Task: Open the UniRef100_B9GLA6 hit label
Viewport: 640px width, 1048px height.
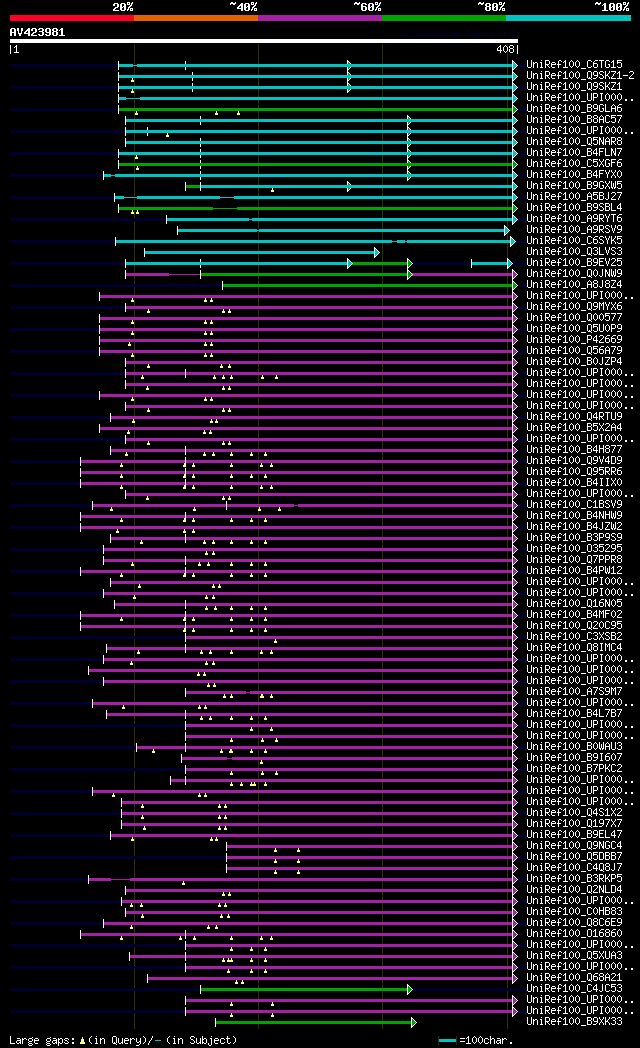Action: point(574,108)
